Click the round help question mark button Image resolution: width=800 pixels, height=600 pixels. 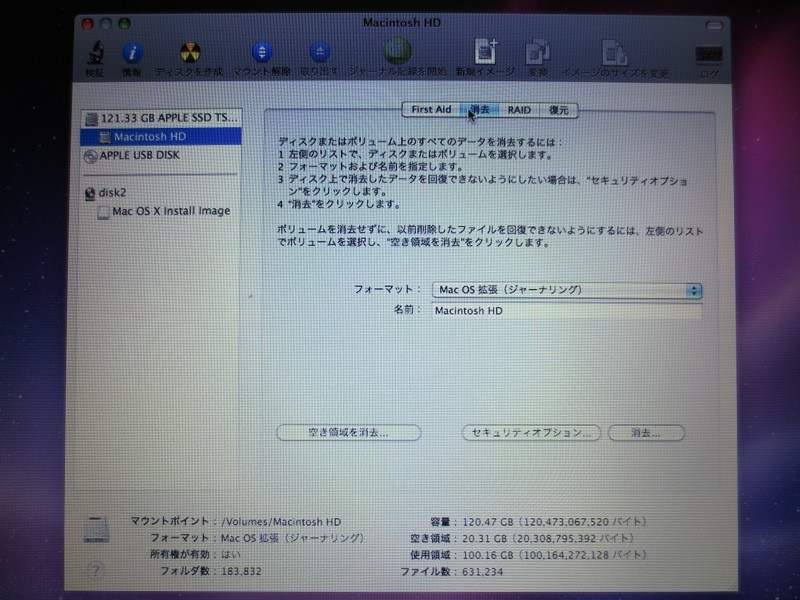pos(95,570)
